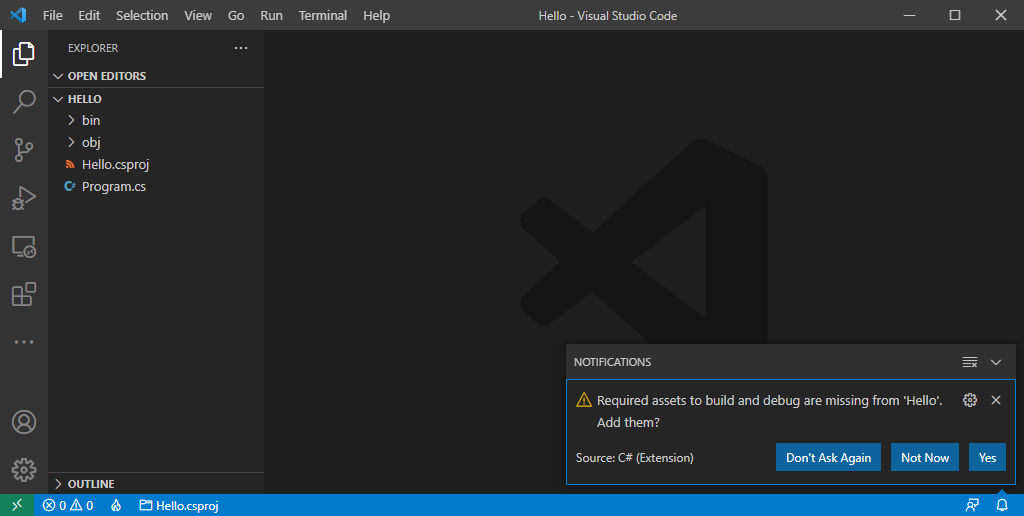Open the View menu
The image size is (1024, 516).
click(x=198, y=15)
